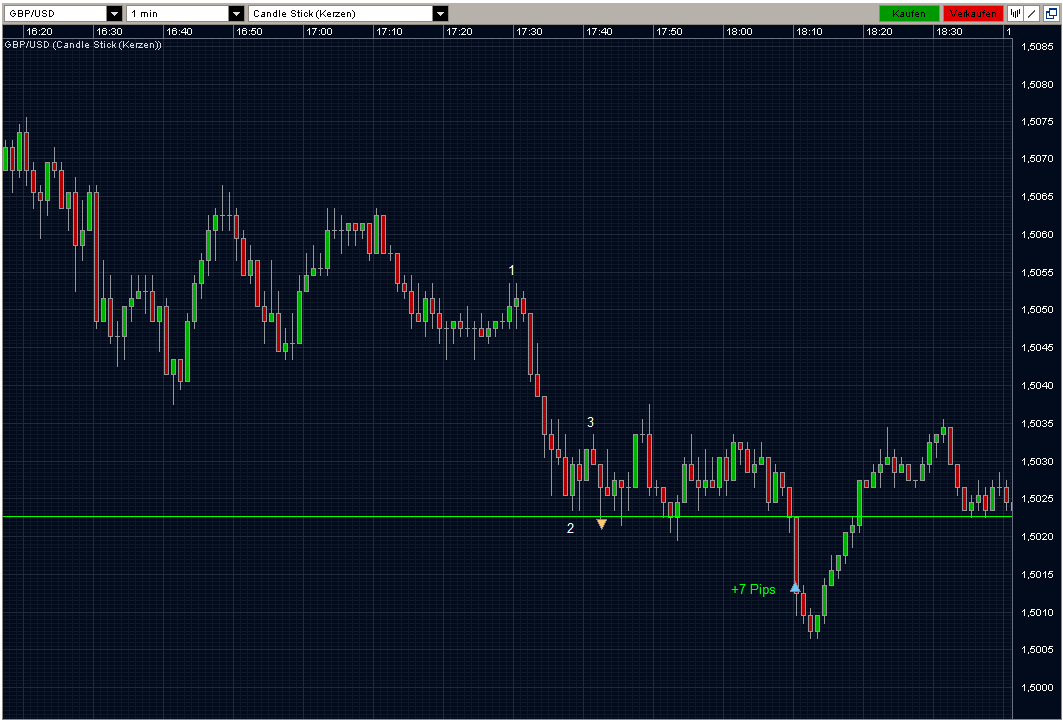1063x720 pixels.
Task: Click the 1,5035 price axis label
Action: [x=1037, y=424]
